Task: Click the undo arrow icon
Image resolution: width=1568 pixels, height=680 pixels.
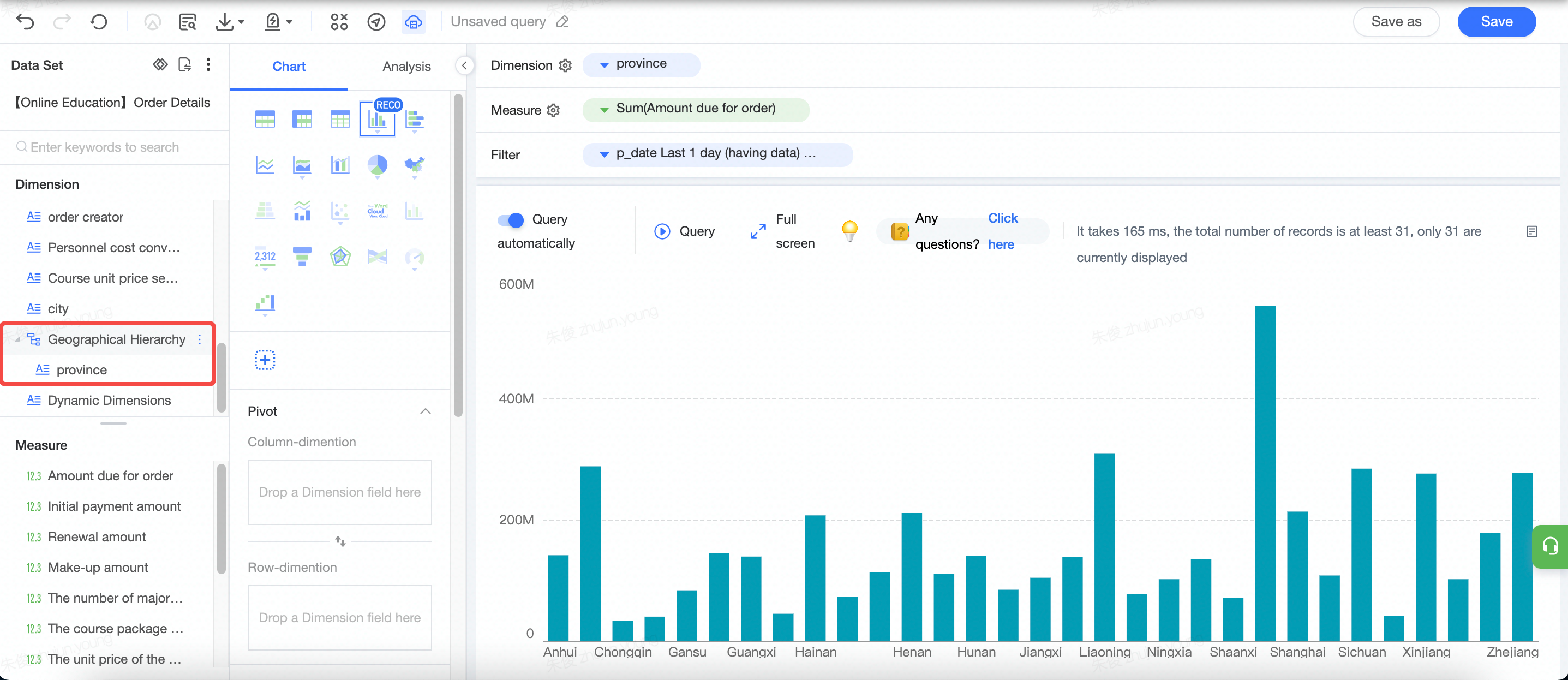Action: 25,22
